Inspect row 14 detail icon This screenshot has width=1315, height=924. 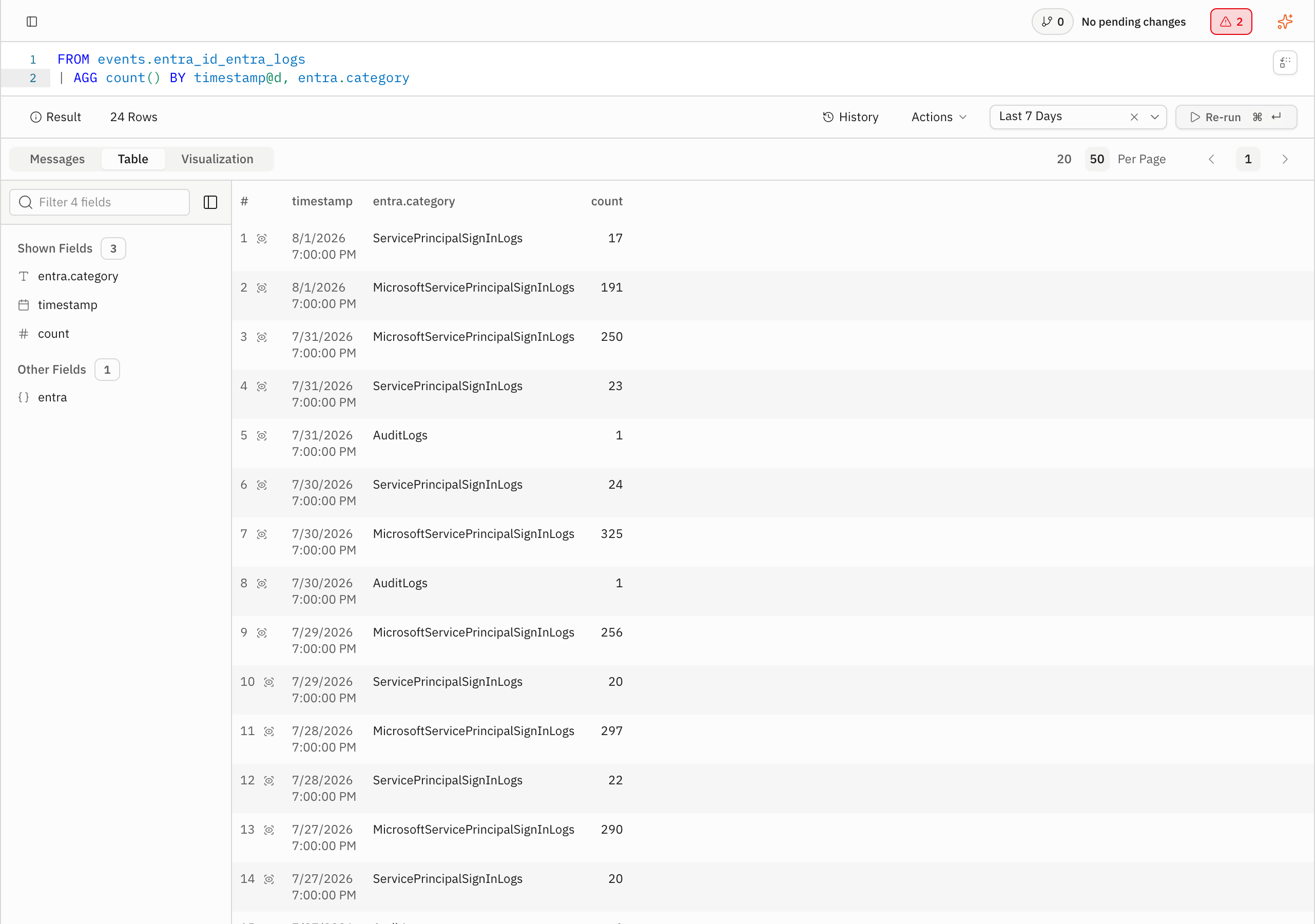(x=269, y=879)
